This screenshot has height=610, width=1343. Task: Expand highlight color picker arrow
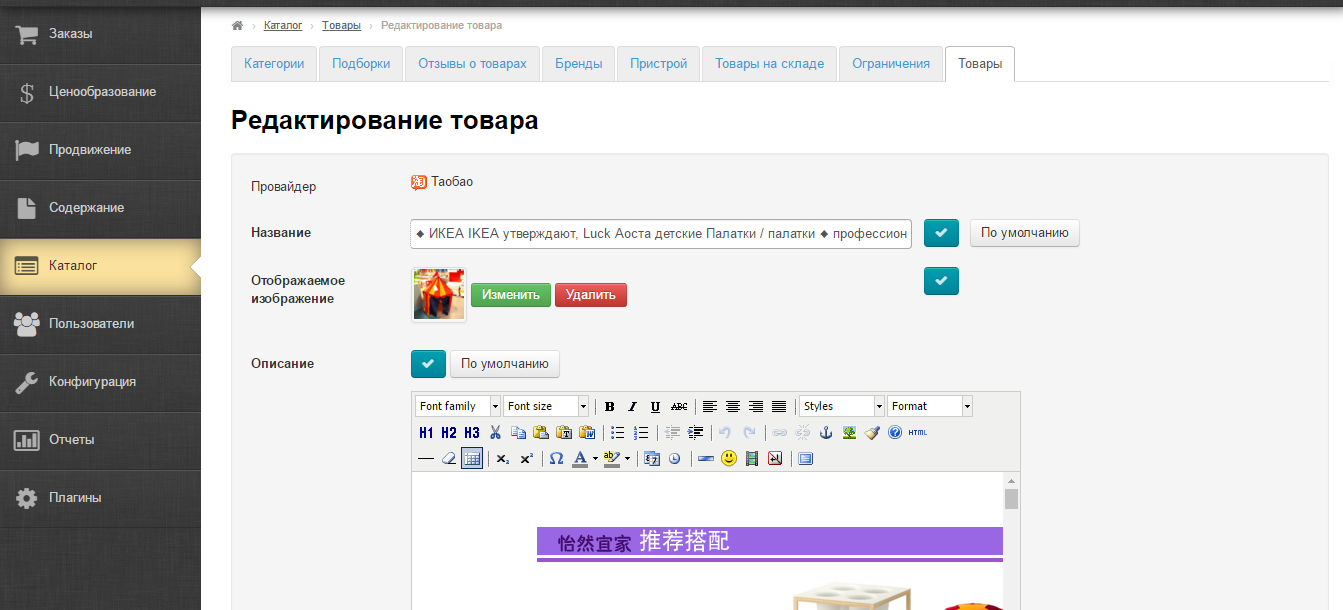pyautogui.click(x=627, y=458)
